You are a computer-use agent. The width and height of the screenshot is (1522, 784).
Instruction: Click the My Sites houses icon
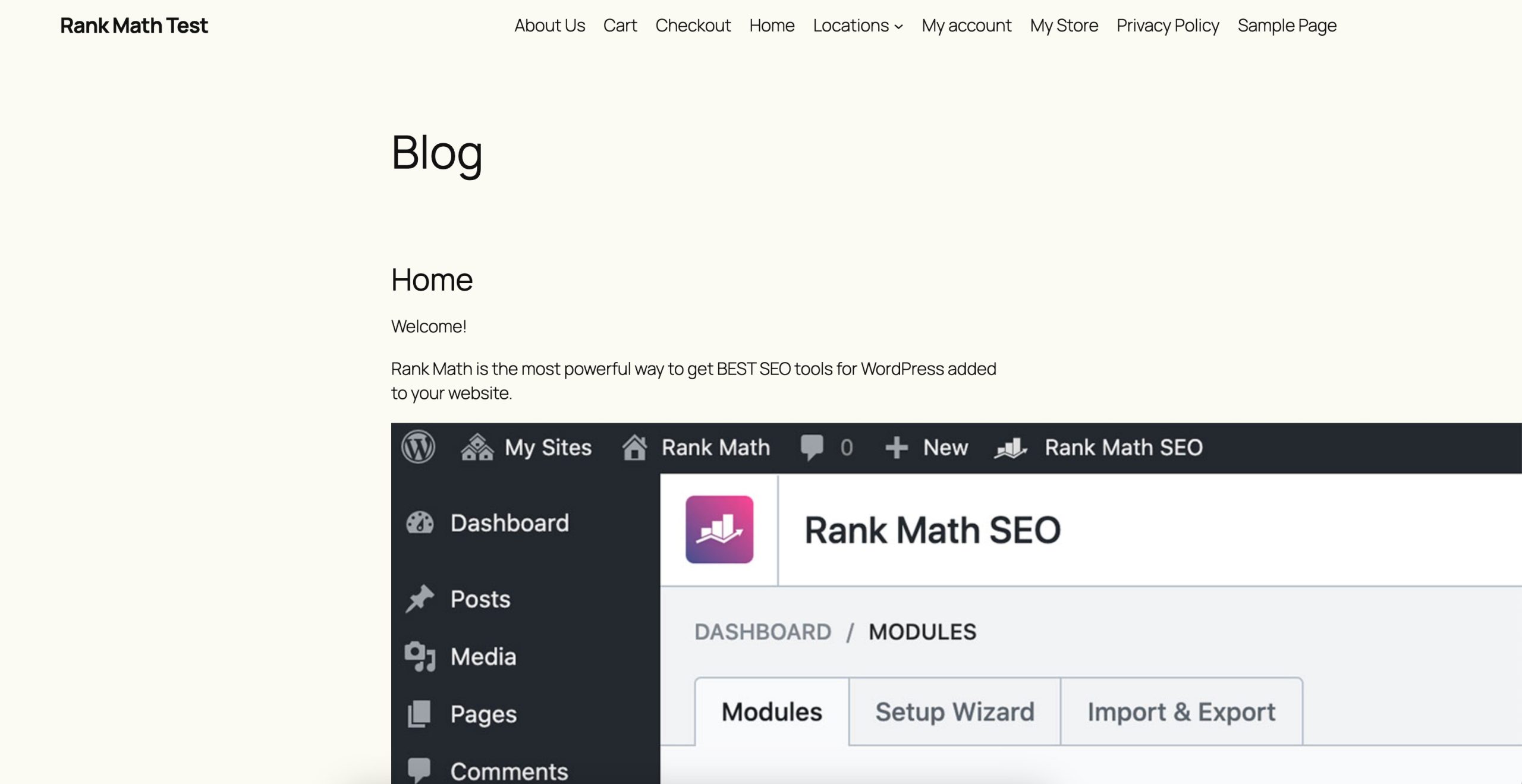(477, 448)
